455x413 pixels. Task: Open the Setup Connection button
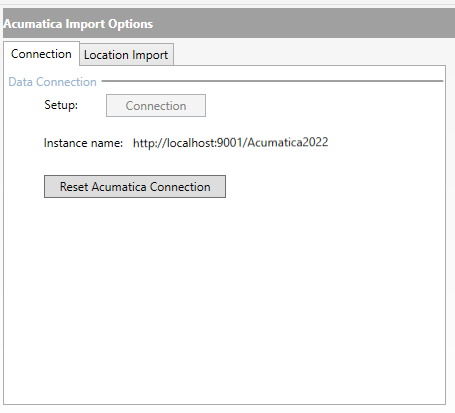coord(156,106)
